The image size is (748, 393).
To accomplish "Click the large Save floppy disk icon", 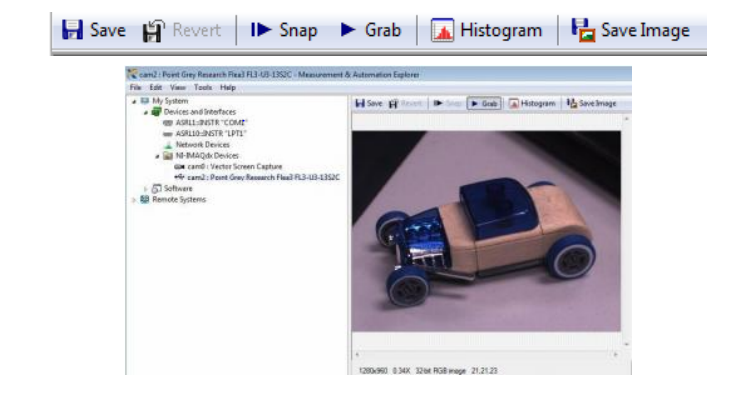I will tap(72, 30).
